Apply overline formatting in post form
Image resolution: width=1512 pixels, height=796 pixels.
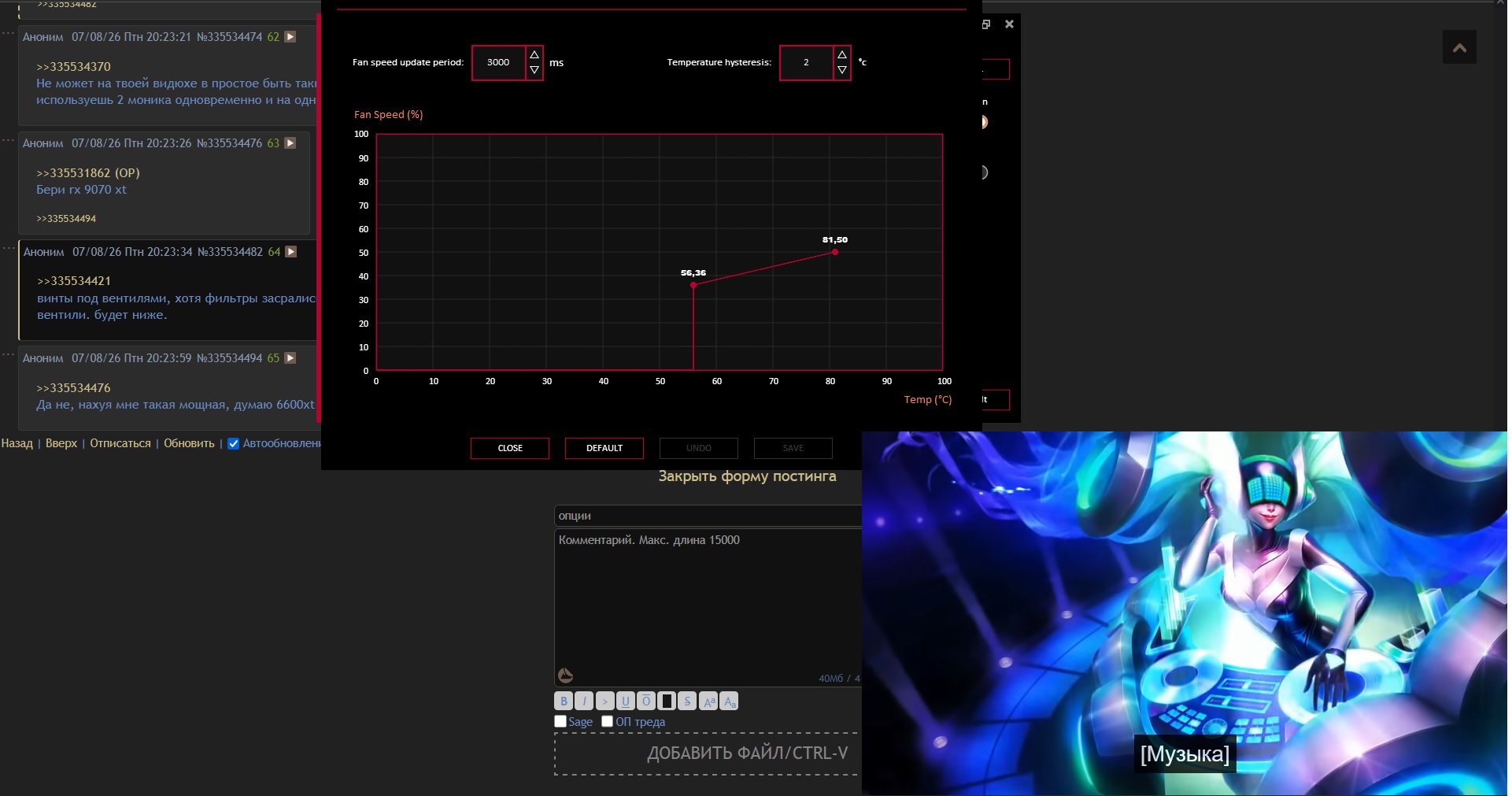(646, 701)
